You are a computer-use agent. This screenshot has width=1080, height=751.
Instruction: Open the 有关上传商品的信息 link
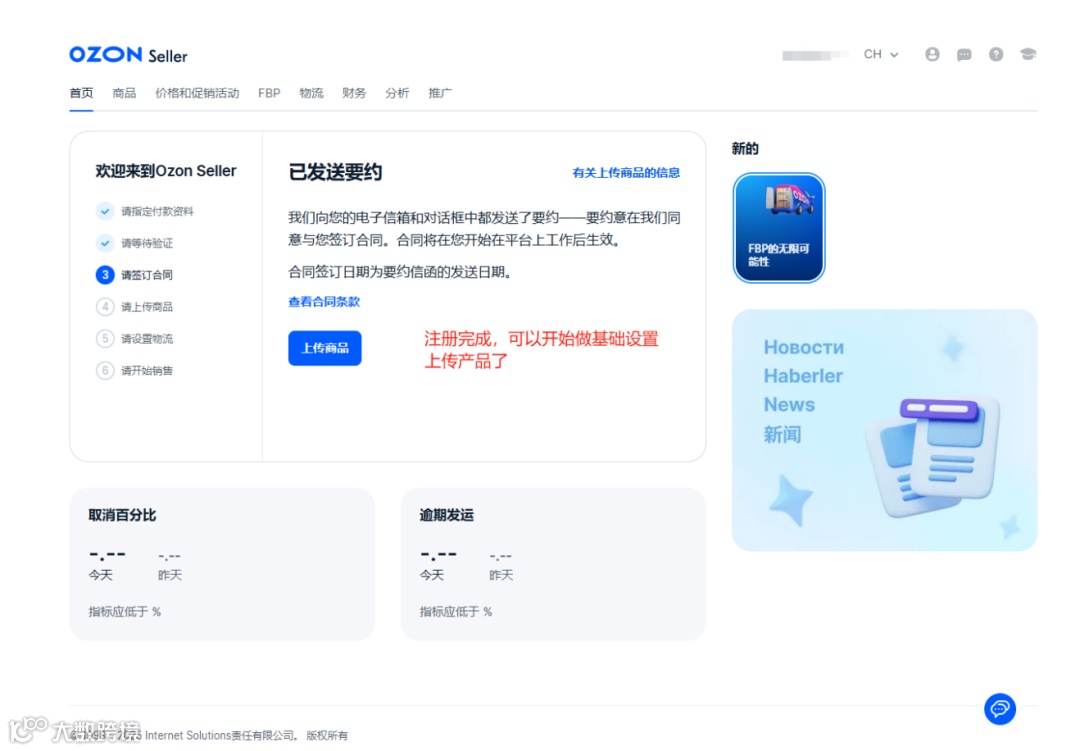click(x=626, y=173)
